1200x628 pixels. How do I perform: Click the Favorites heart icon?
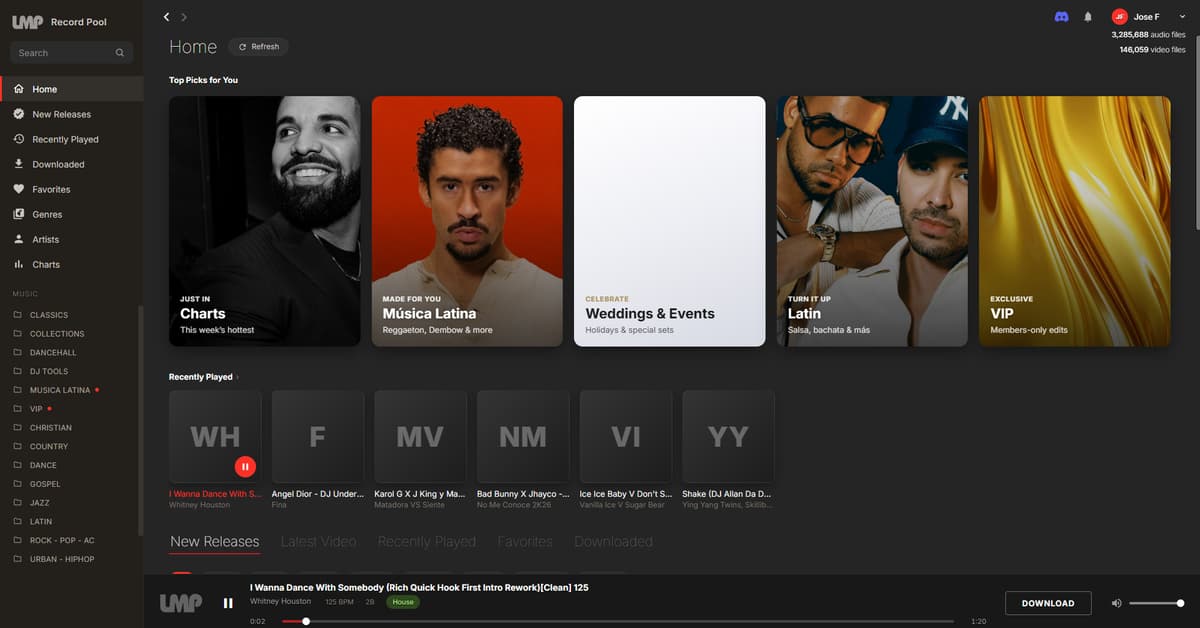click(x=19, y=189)
